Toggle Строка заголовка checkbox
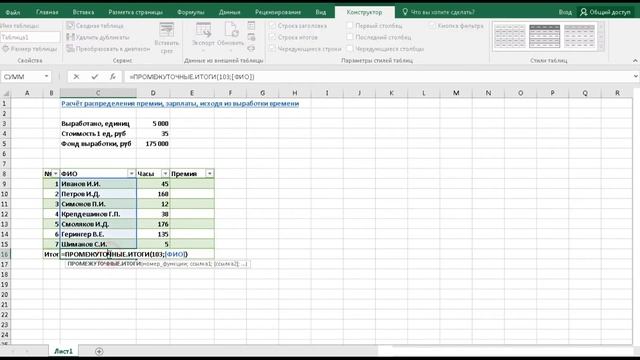Image resolution: width=640 pixels, height=360 pixels. point(273,26)
